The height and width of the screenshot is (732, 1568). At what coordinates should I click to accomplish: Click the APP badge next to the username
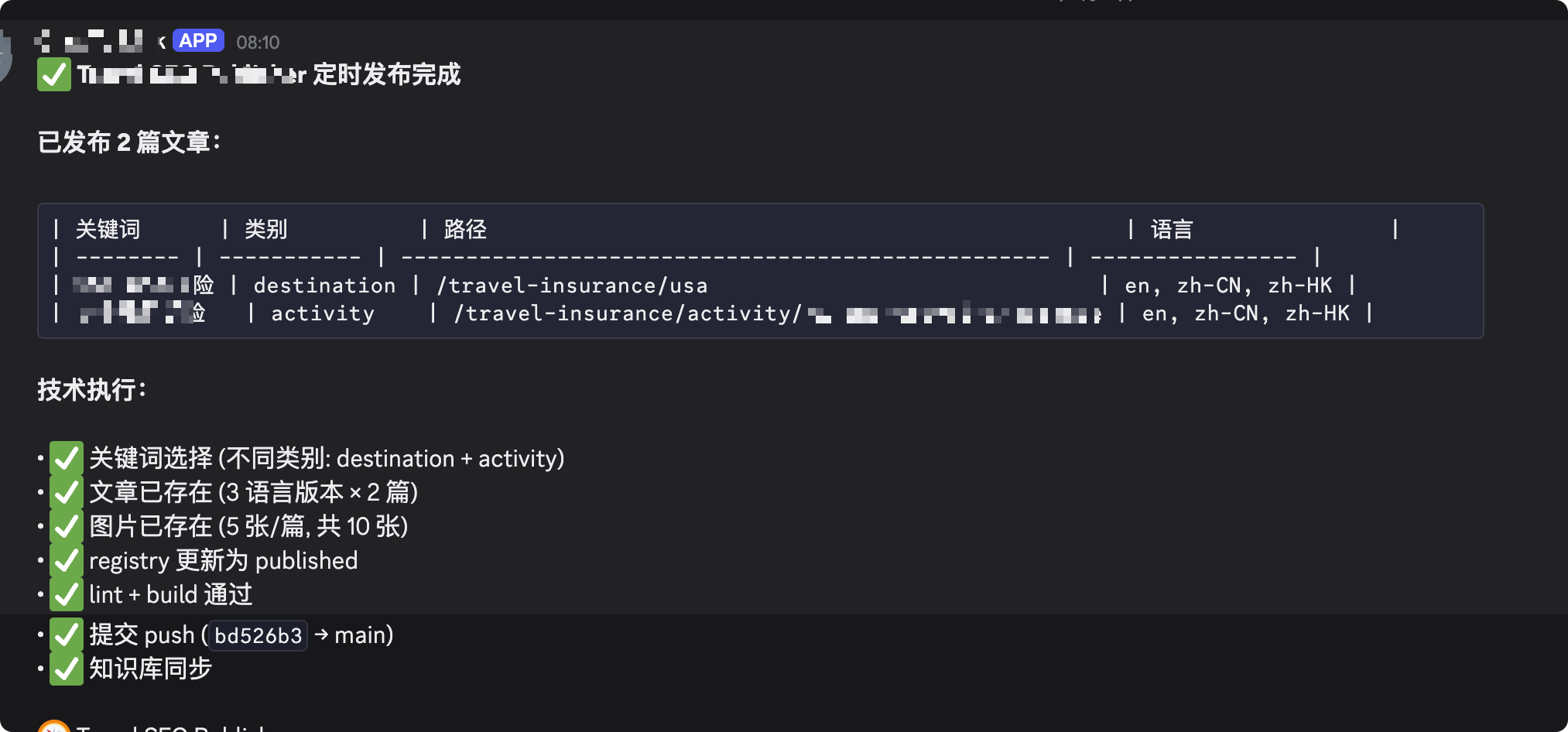click(198, 41)
